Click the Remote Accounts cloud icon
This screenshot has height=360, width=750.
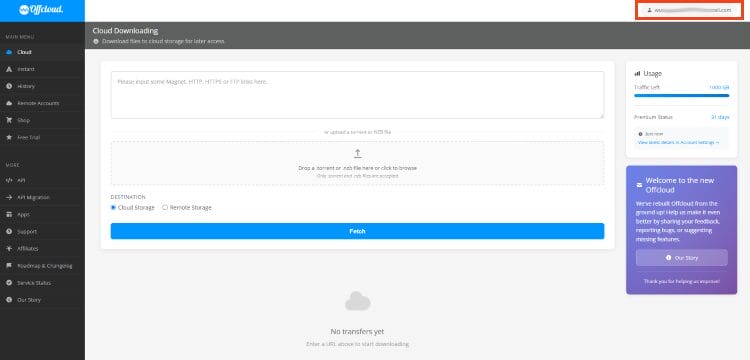(9, 103)
